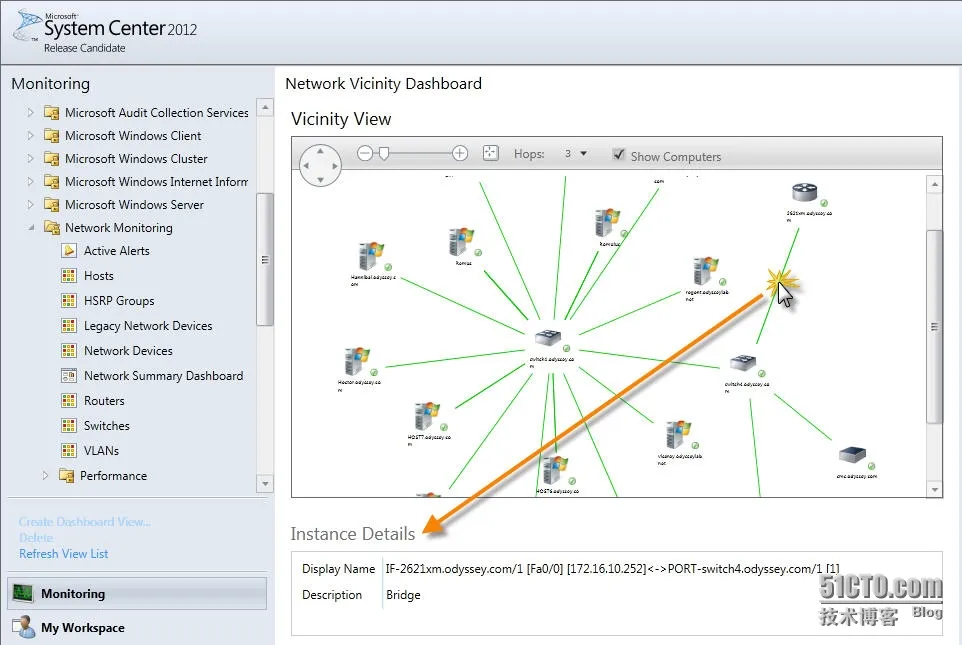
Task: Open the Hops count dropdown
Action: 583,153
